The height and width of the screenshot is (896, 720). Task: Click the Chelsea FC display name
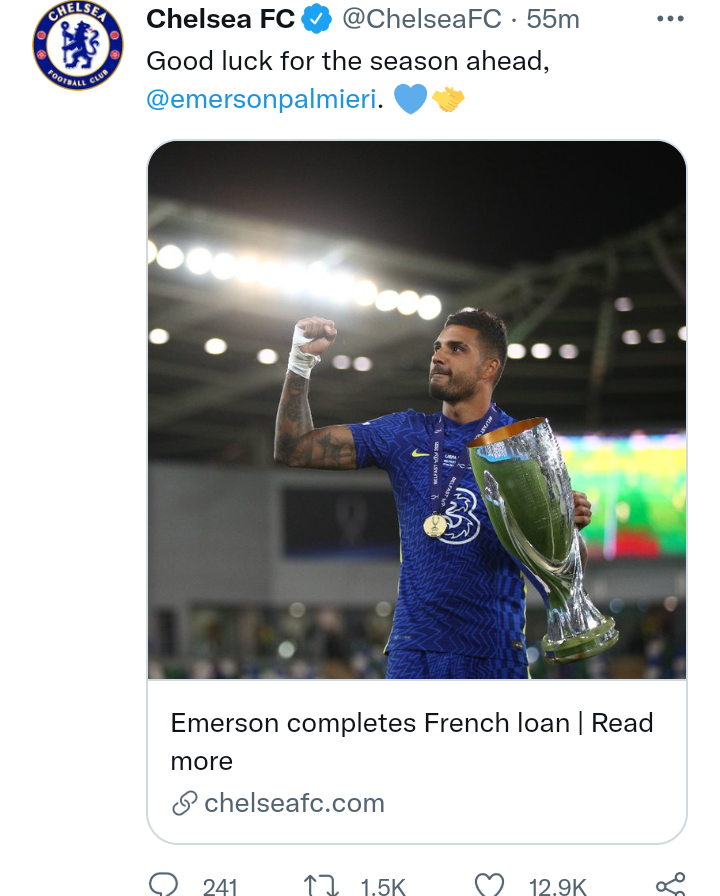220,19
